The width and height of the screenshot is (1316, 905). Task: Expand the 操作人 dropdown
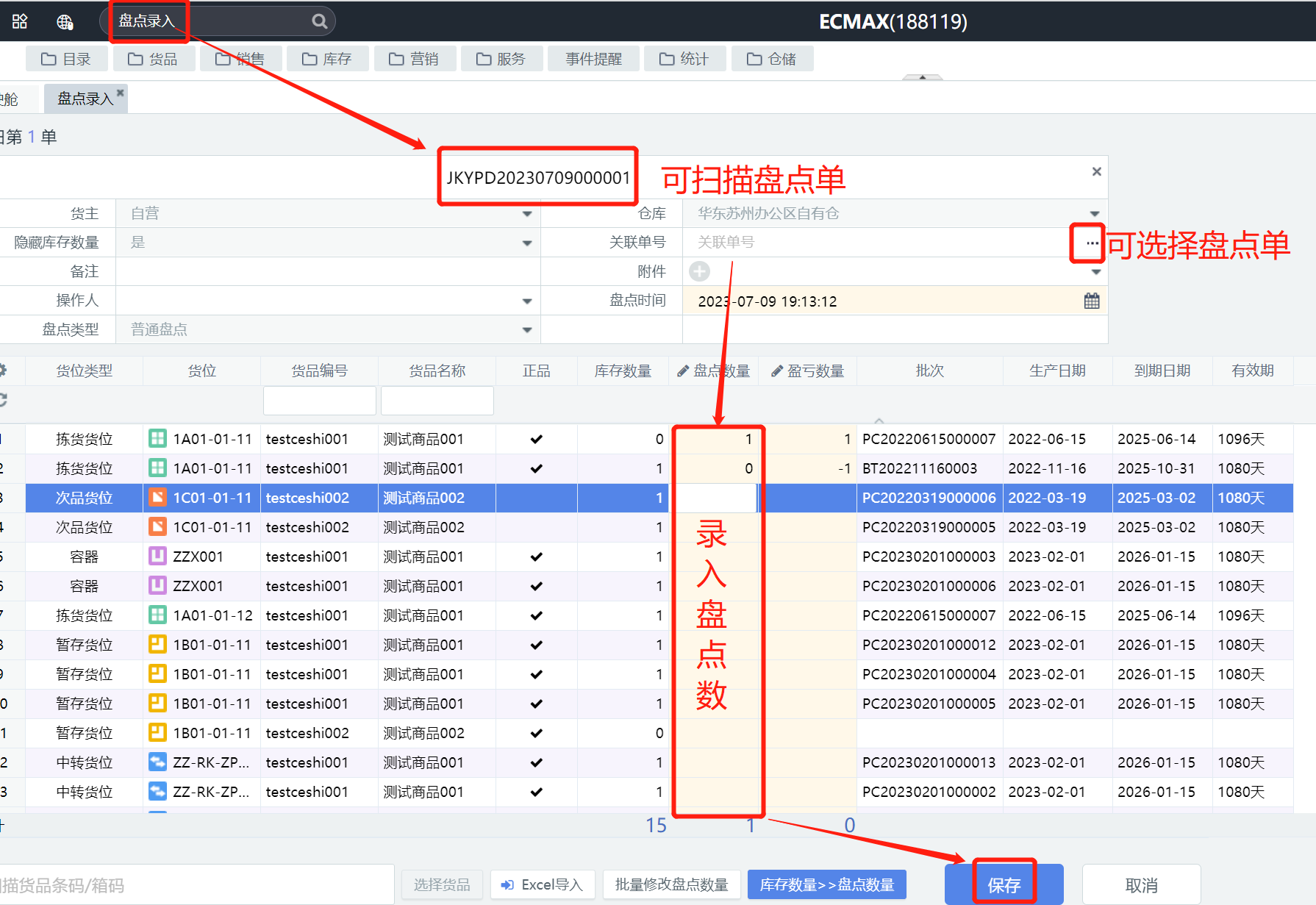(527, 301)
